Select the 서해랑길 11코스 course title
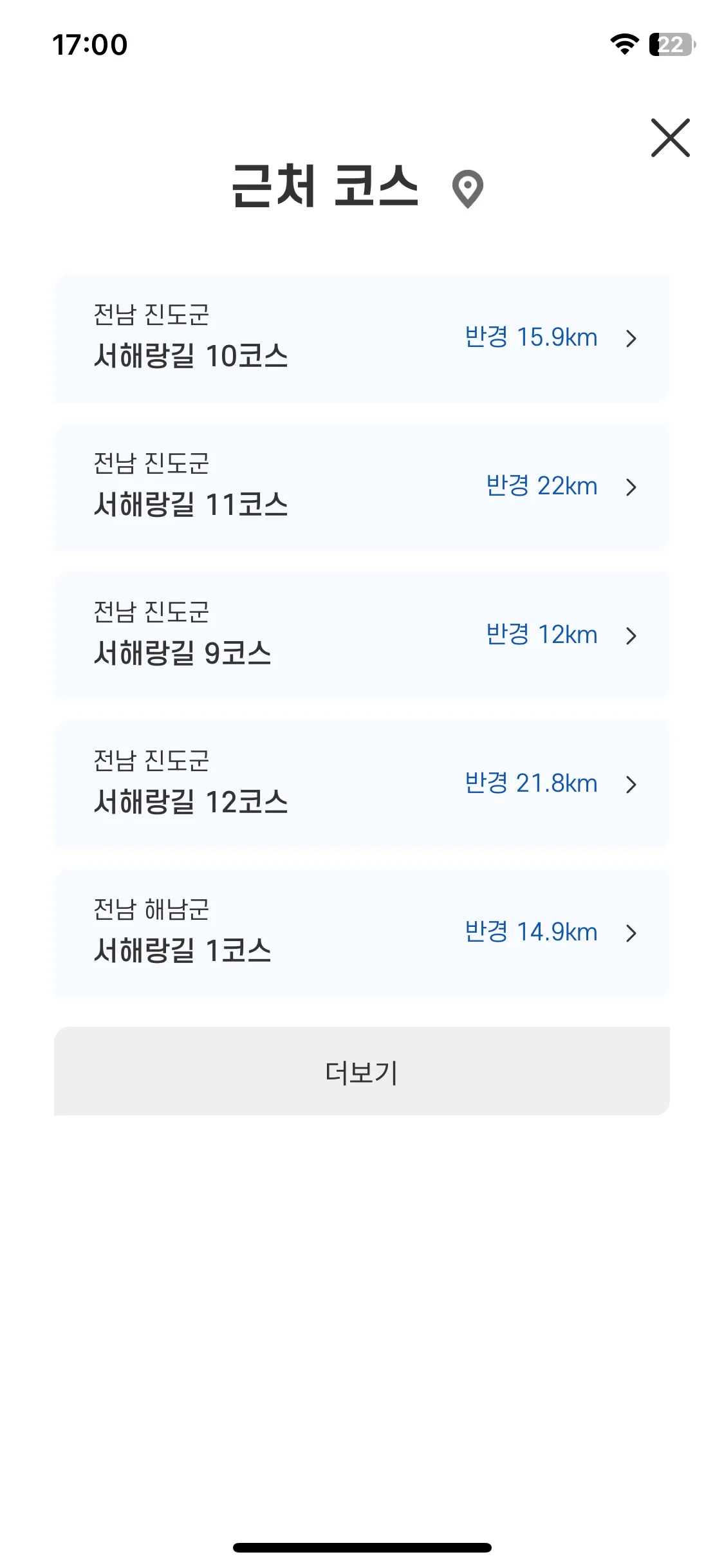Viewport: 724px width, 1568px height. [190, 505]
